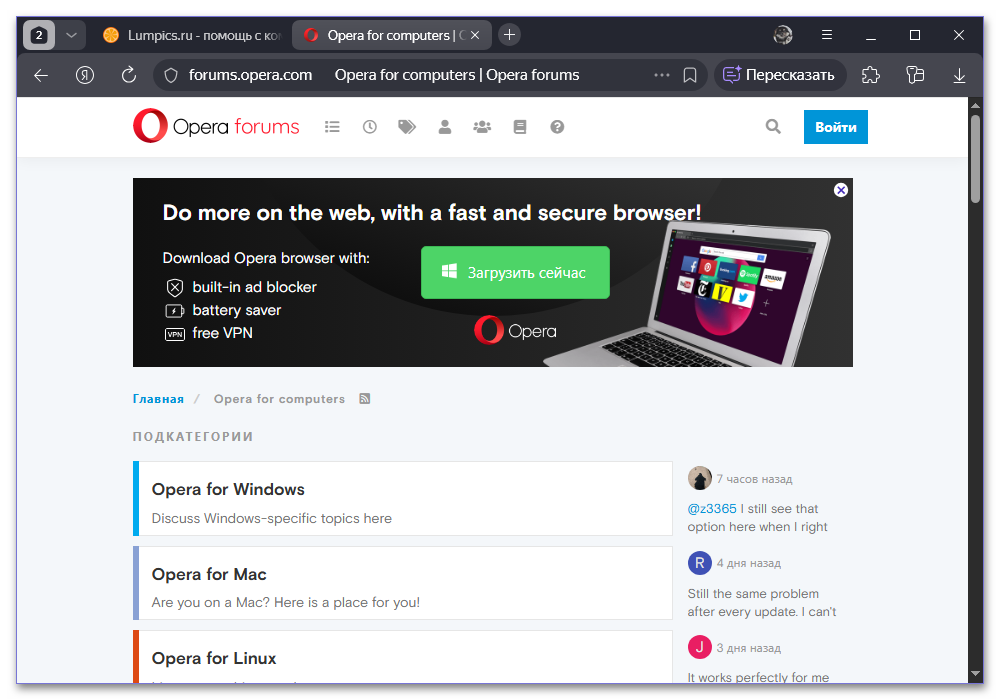
Task: Open the Yandex home button
Action: point(85,75)
